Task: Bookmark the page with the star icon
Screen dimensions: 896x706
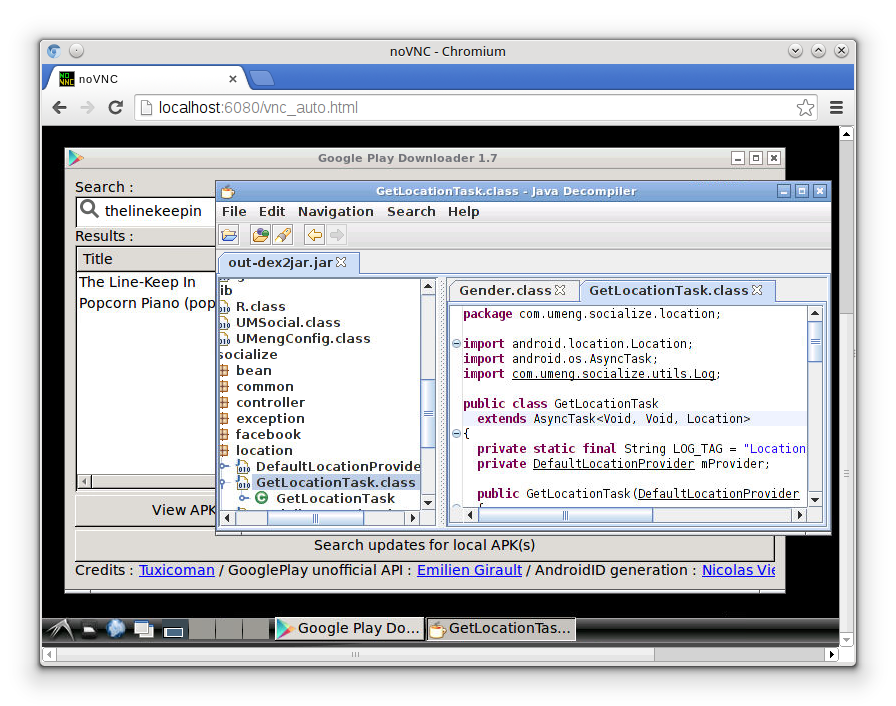Action: [805, 107]
